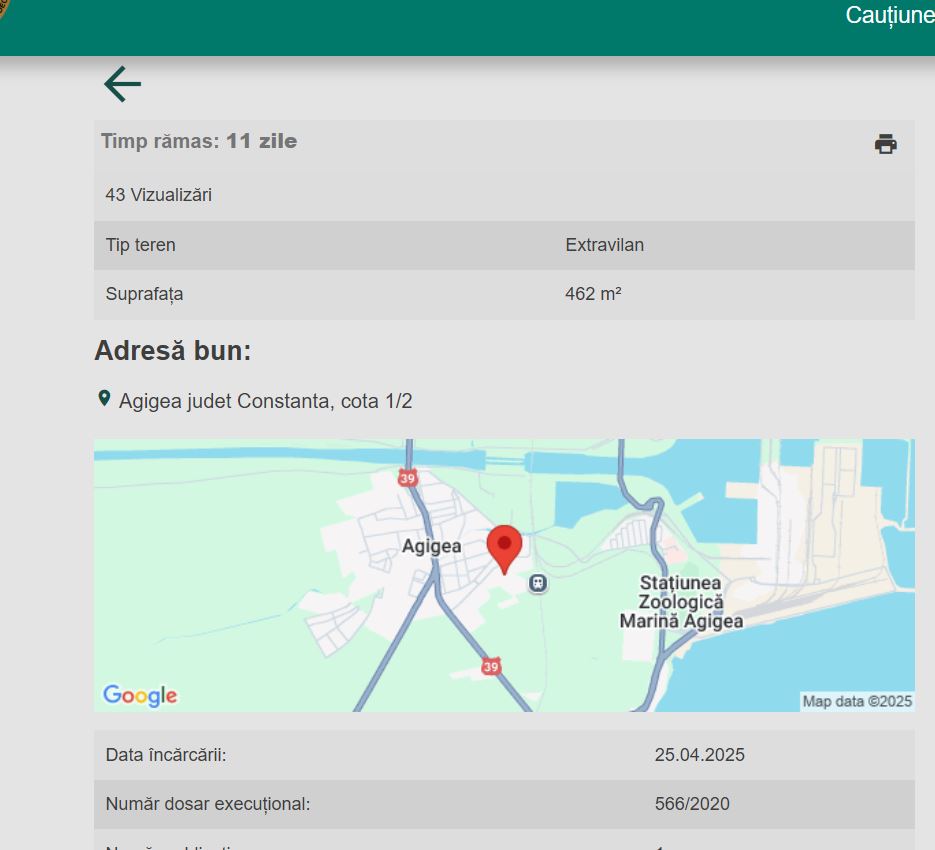Click the Număr dosar execuțional label
Screen dimensions: 935x850
click(x=208, y=803)
